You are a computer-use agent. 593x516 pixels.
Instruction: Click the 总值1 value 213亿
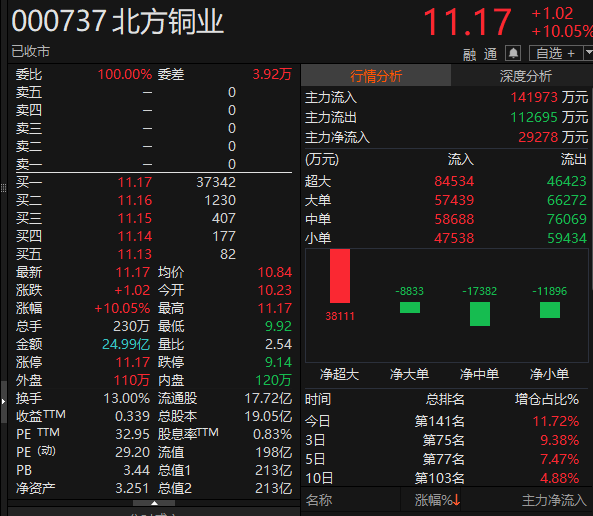273,470
